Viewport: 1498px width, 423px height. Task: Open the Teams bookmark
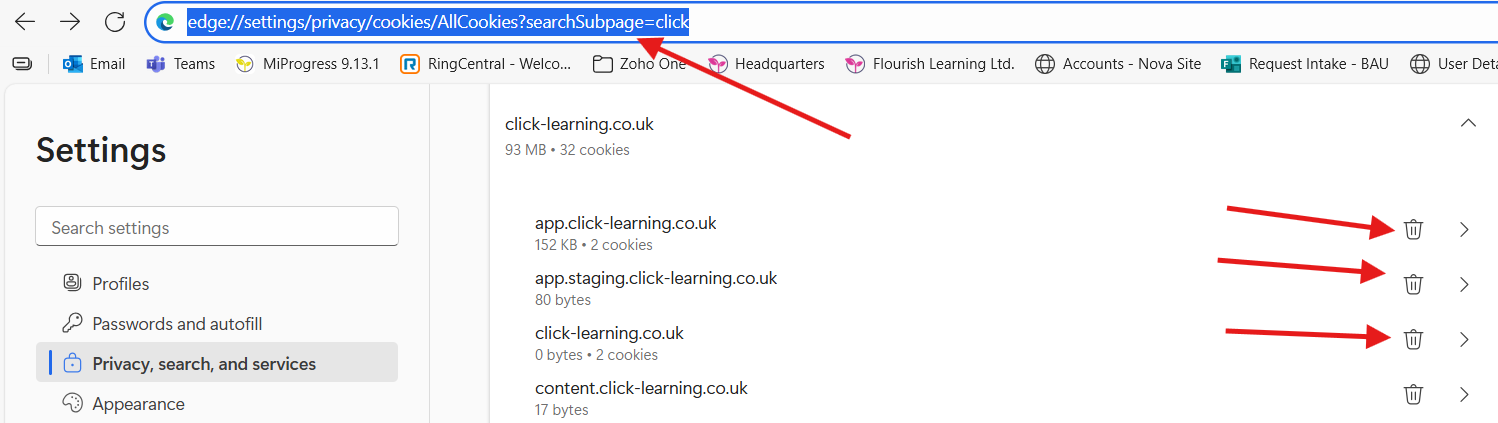[181, 64]
